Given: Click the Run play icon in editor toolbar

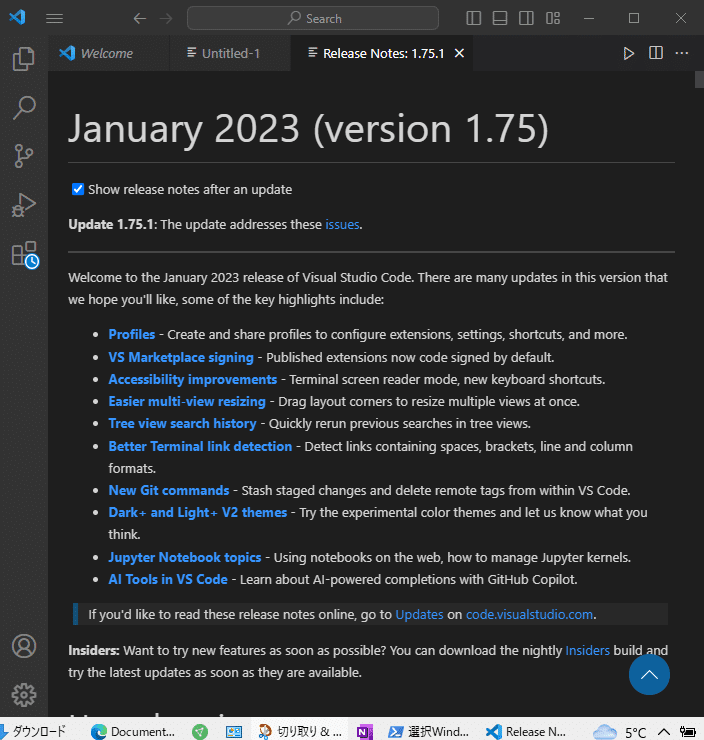Looking at the screenshot, I should (x=629, y=53).
